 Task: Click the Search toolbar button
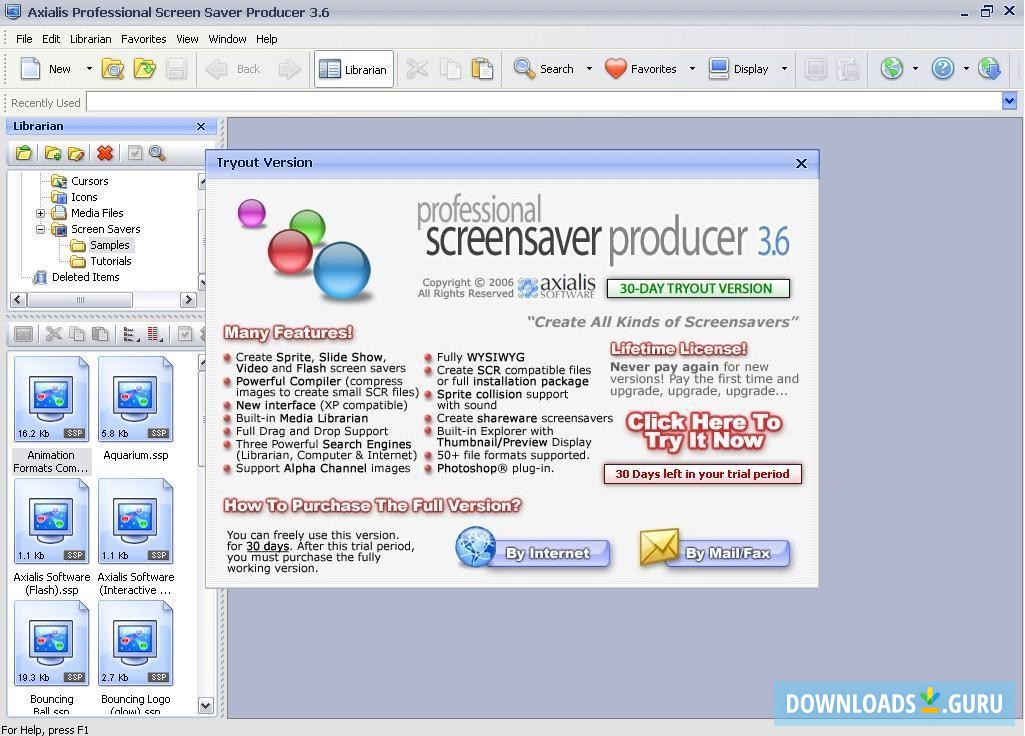coord(544,69)
